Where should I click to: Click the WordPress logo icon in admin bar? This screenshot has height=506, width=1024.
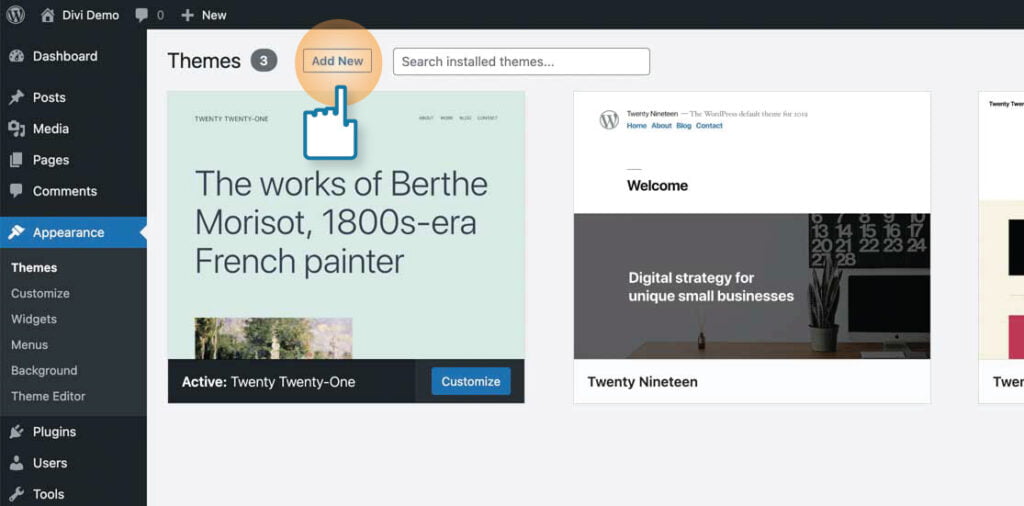pos(16,14)
